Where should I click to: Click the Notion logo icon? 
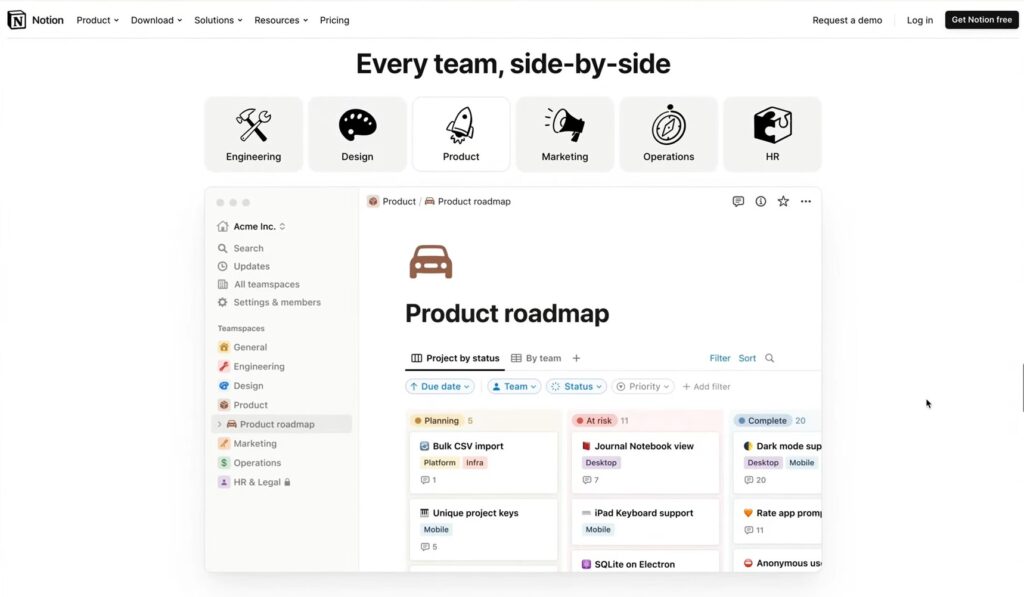tap(17, 20)
